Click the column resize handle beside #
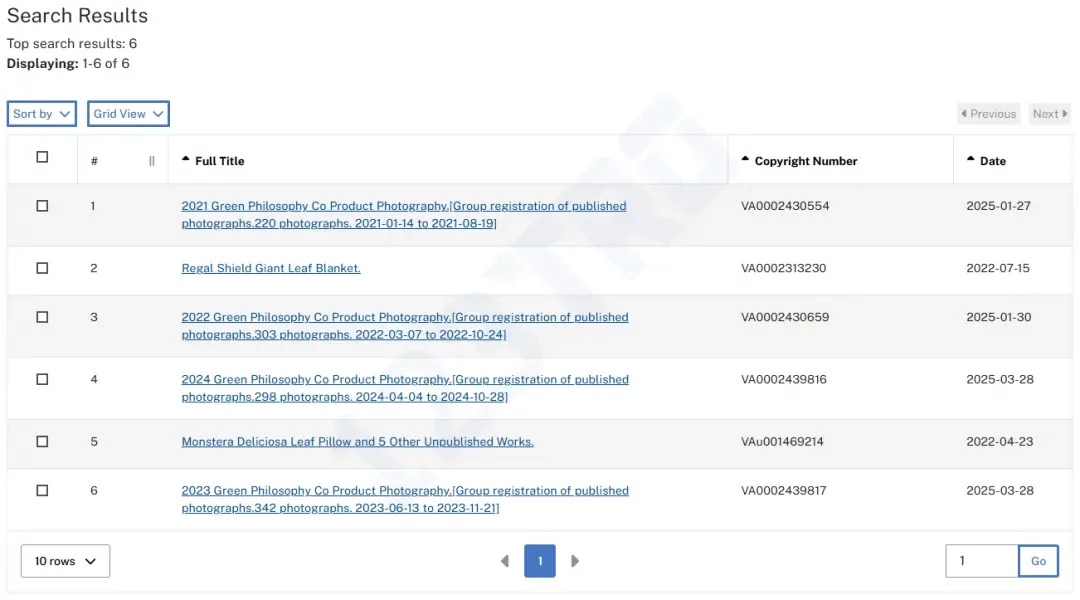Screen dimensions: 1080x600 (x=152, y=161)
